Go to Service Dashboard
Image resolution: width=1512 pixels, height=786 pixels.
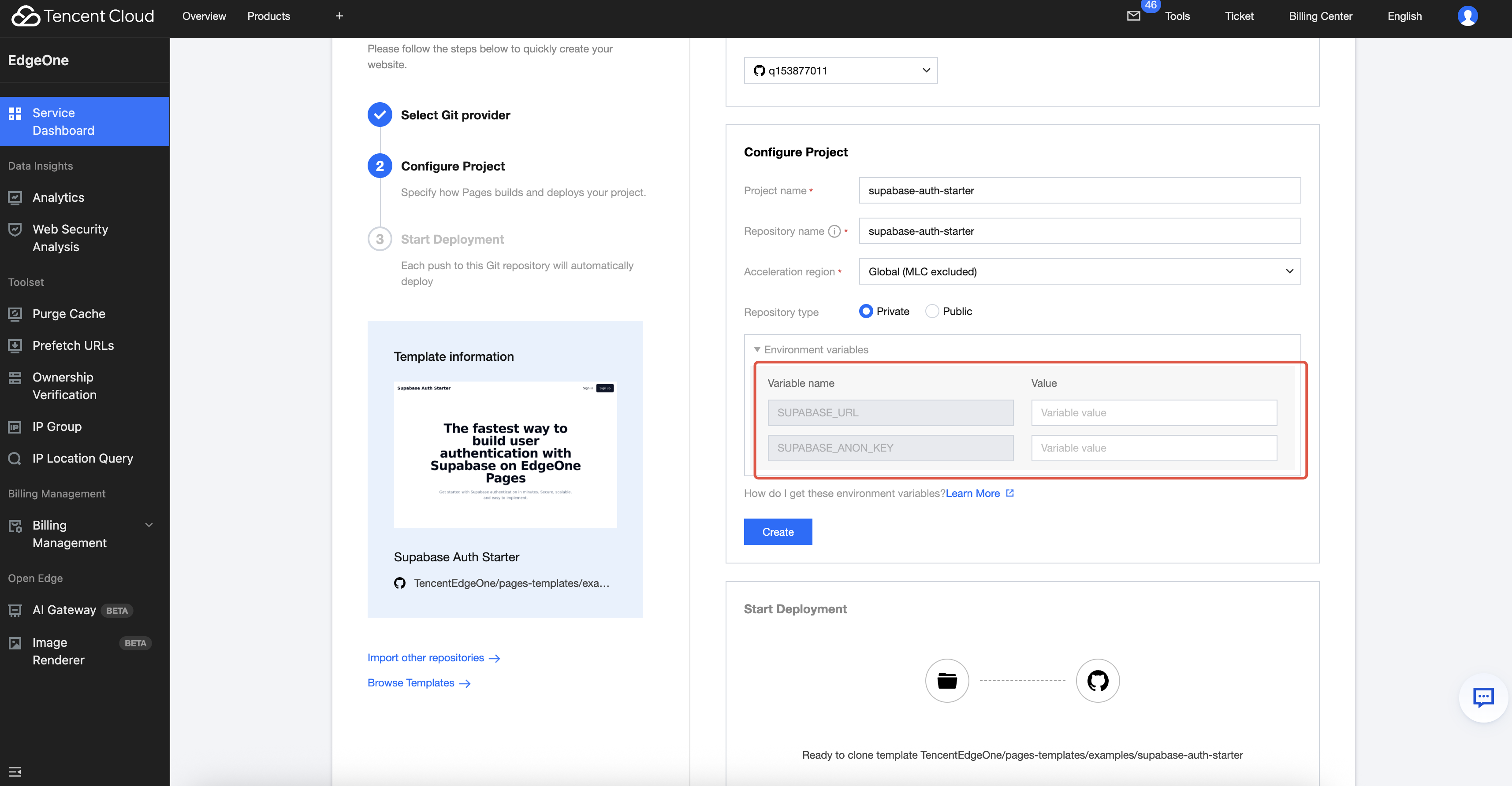pyautogui.click(x=85, y=122)
